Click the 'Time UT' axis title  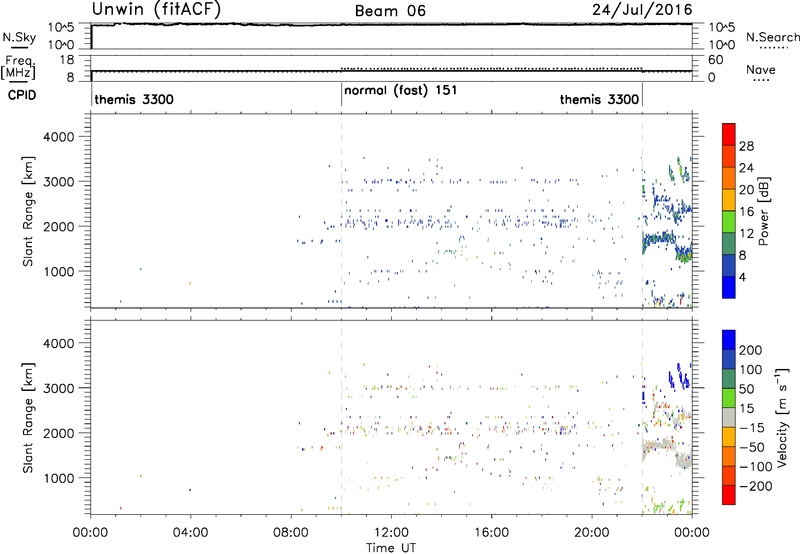[391, 547]
